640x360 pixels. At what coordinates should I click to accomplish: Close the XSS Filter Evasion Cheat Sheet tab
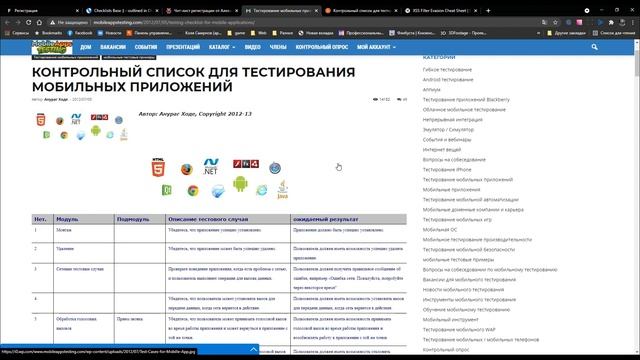pyautogui.click(x=476, y=11)
